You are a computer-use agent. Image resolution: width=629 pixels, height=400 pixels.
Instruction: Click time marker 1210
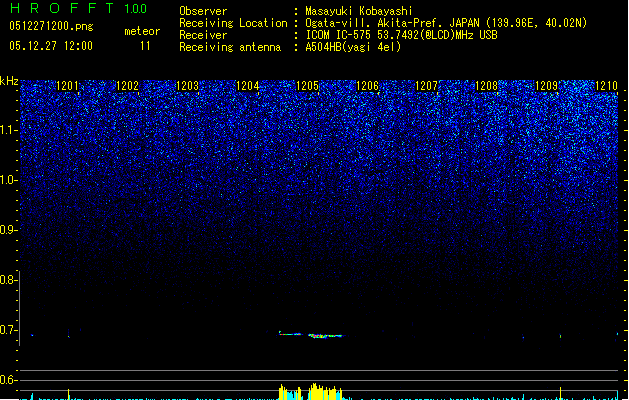point(606,86)
